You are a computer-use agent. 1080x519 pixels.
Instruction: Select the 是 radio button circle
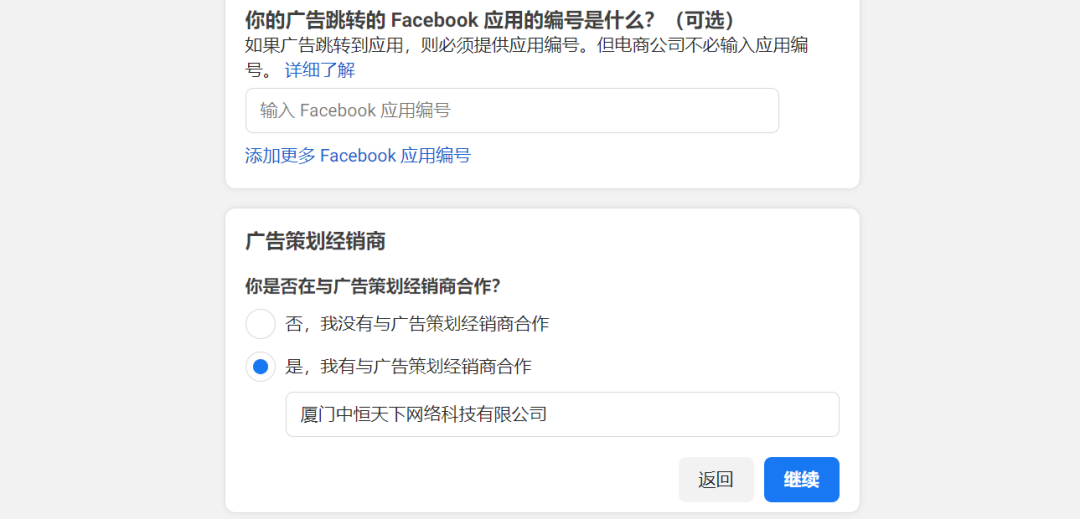coord(260,367)
